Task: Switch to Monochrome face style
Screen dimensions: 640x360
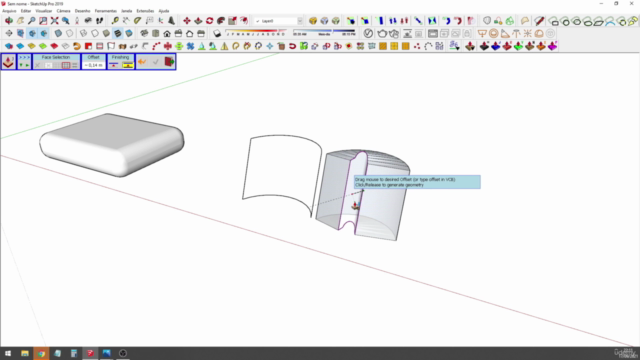Action: [129, 33]
